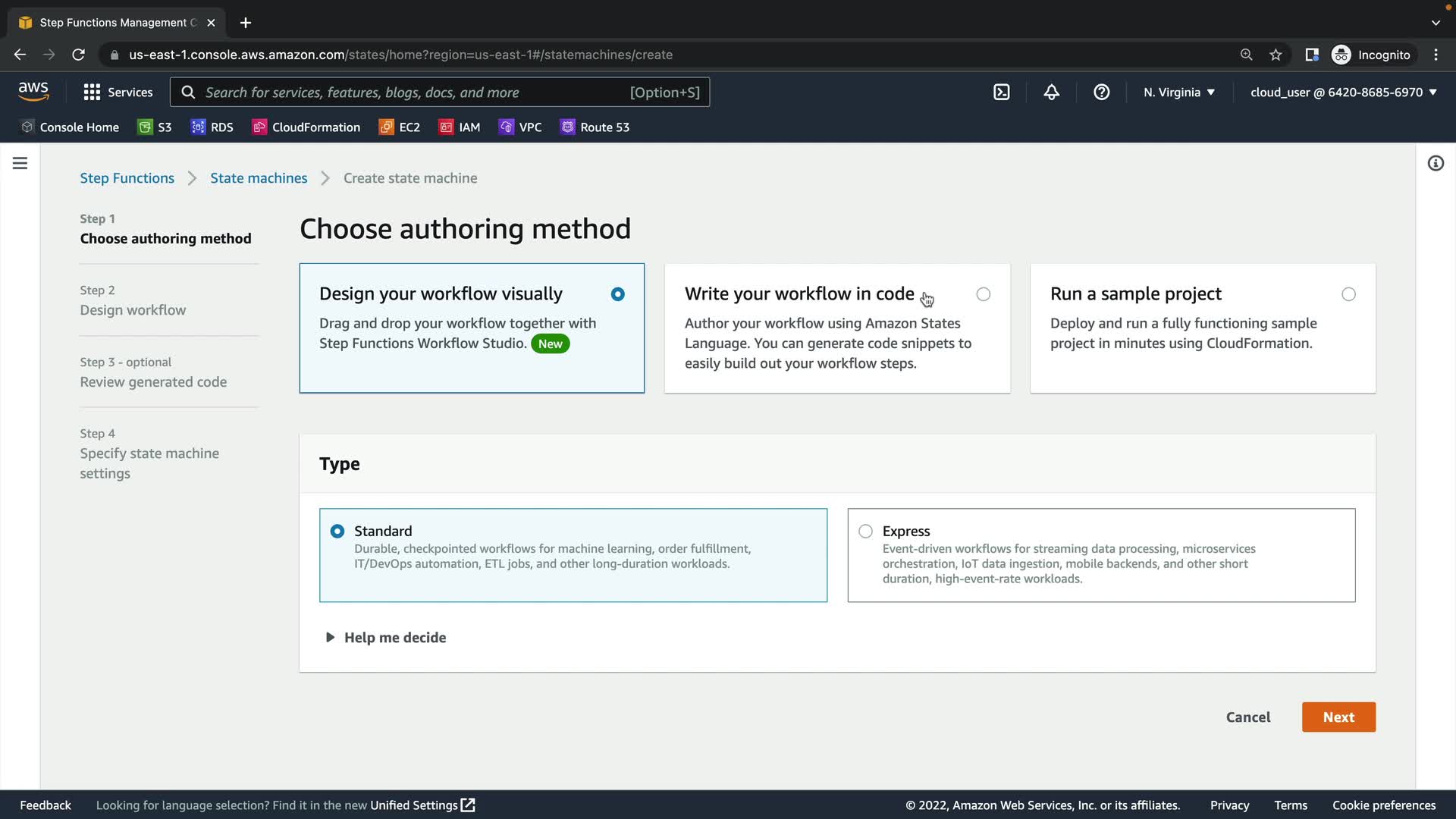
Task: Navigate to Step Functions breadcrumb link
Action: (127, 178)
